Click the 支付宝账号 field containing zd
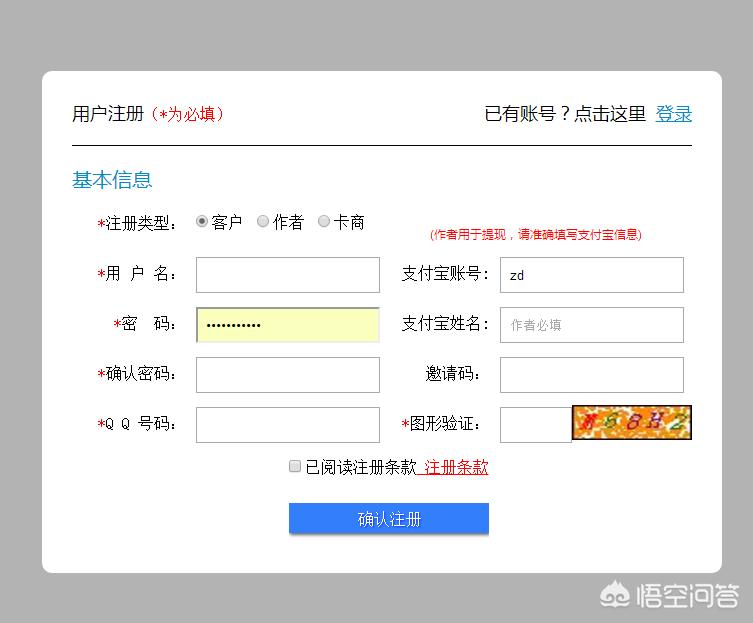Image resolution: width=753 pixels, height=623 pixels. coord(592,275)
